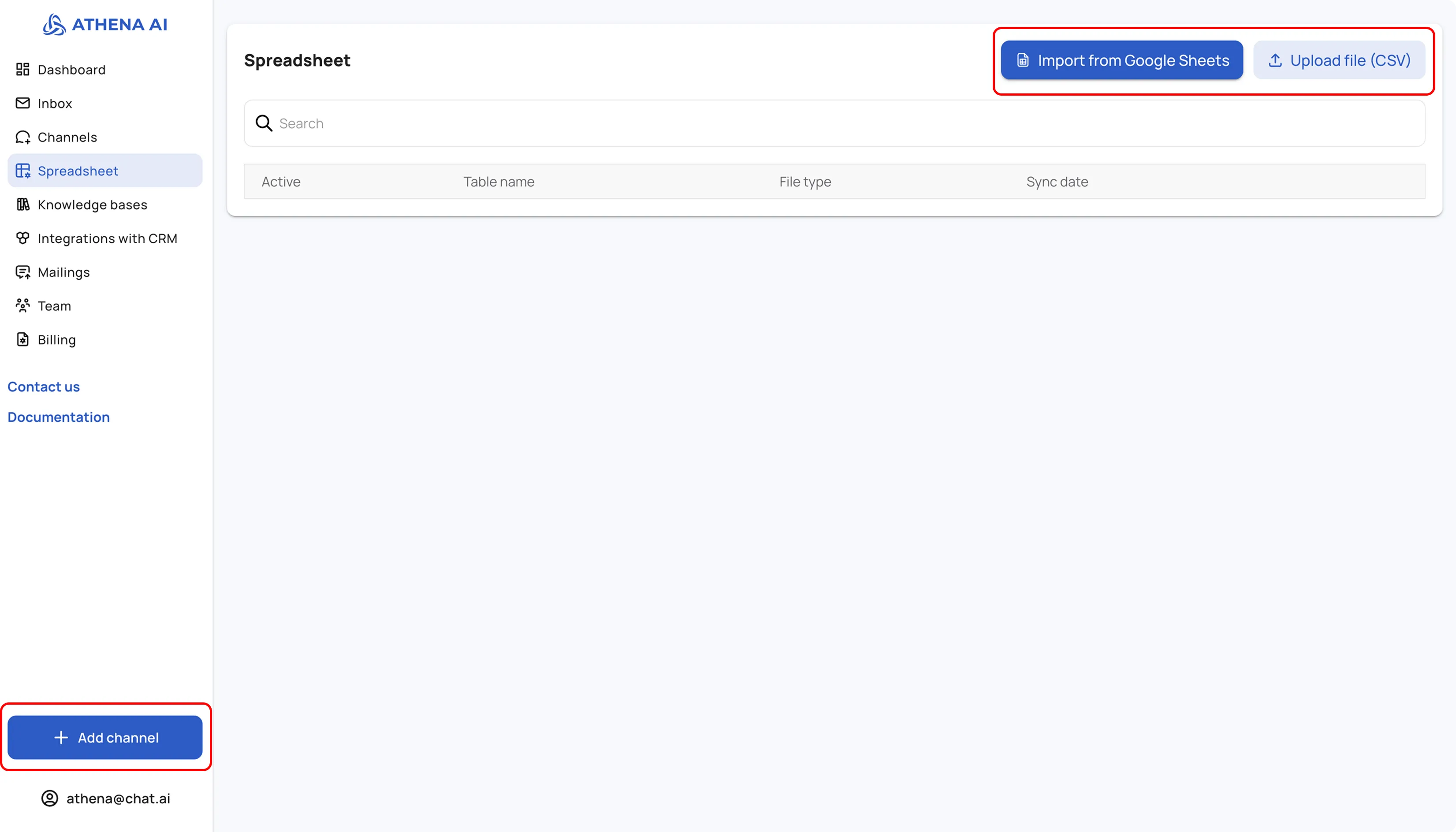Click the magnifier icon in the search bar
Screen dimensions: 1456x832
coord(264,123)
